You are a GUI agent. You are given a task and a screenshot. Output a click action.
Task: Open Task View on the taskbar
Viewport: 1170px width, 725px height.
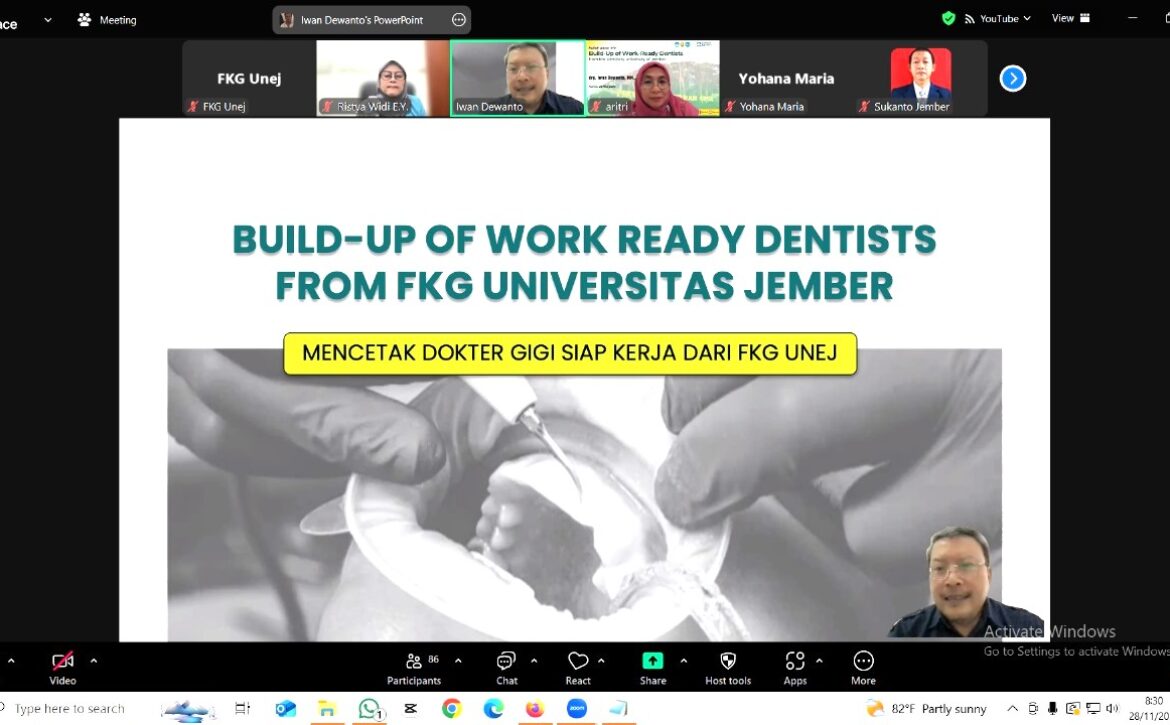[243, 709]
